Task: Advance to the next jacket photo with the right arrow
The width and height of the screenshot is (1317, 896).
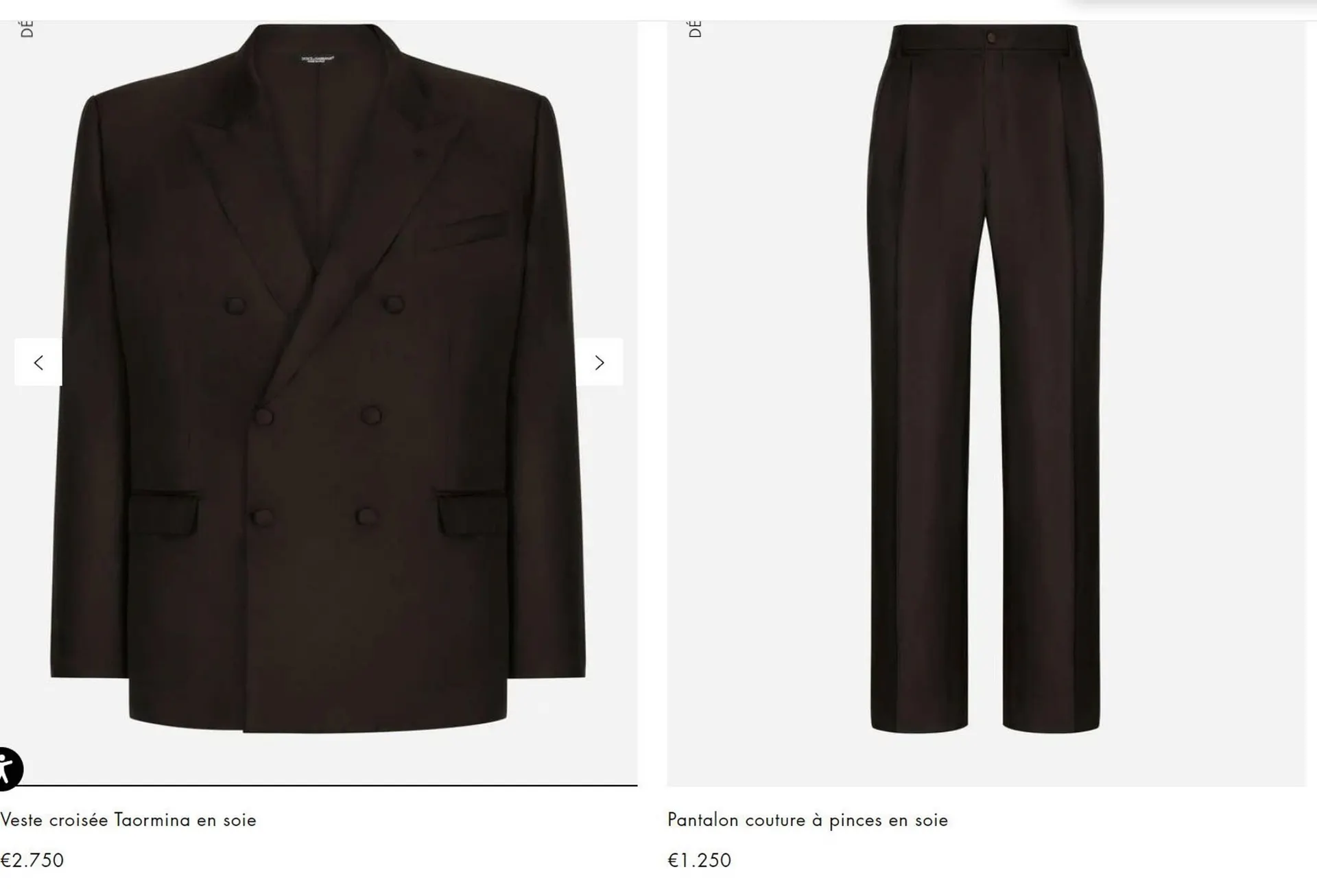Action: (x=600, y=362)
